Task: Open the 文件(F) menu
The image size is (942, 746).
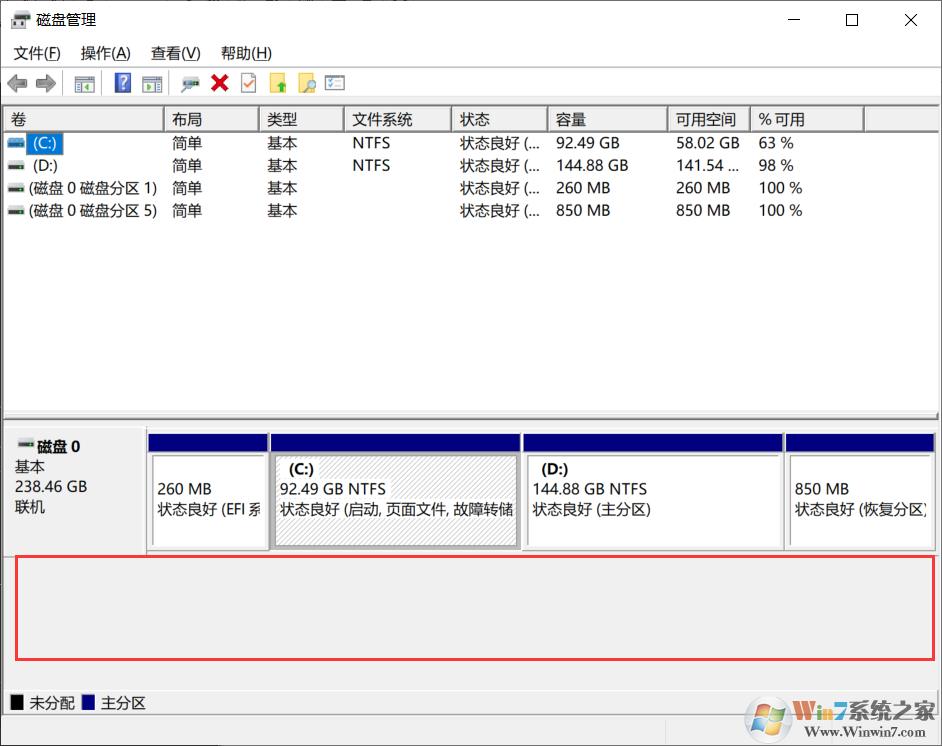Action: click(37, 52)
